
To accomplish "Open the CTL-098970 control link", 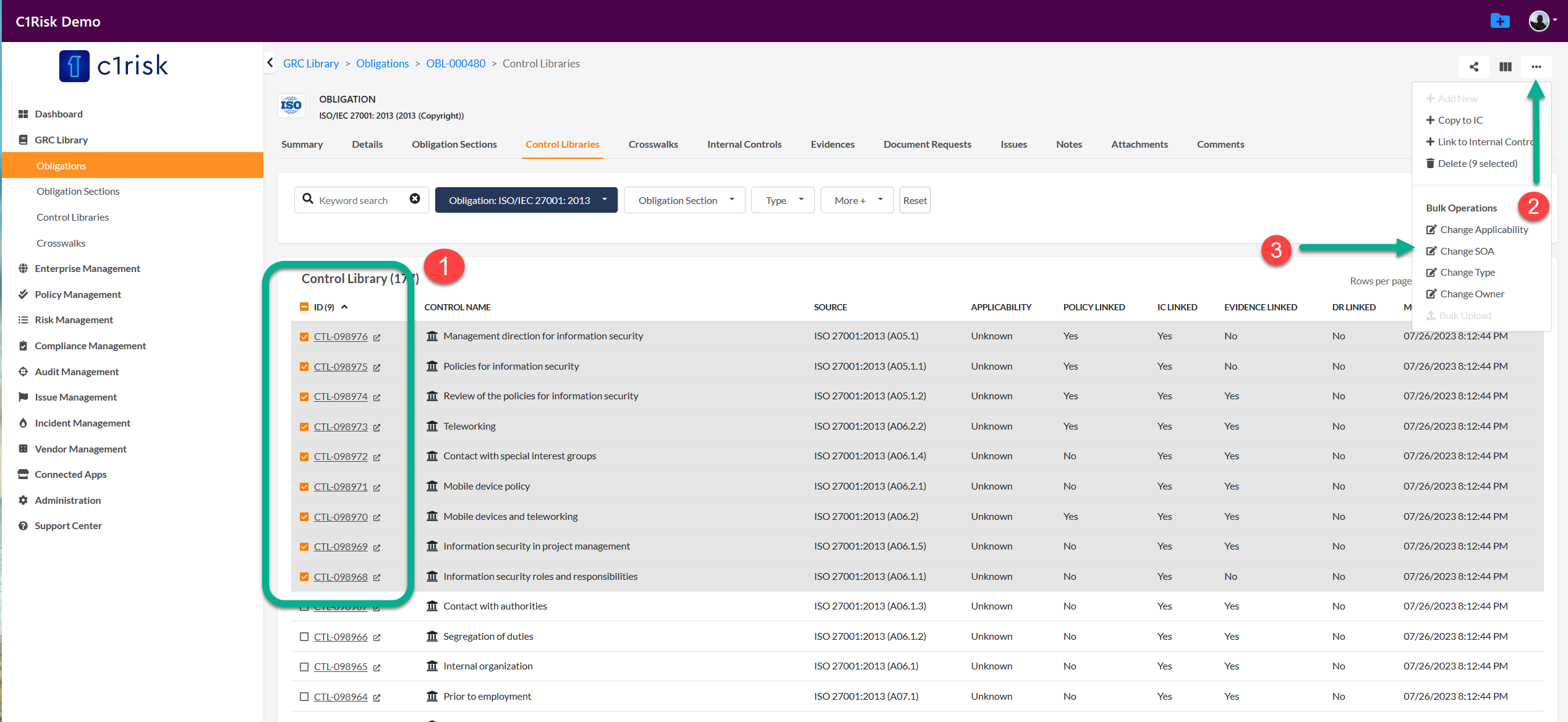I will pos(341,517).
